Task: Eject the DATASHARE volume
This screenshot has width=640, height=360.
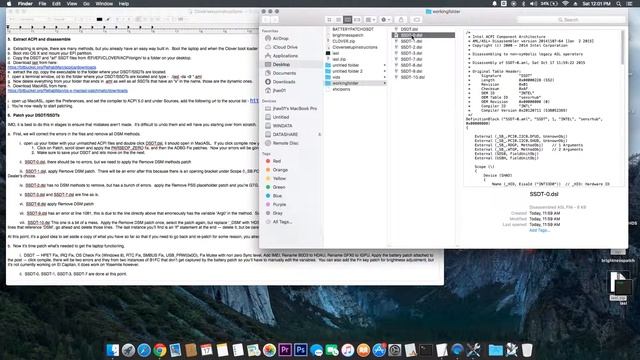Action: click(x=319, y=135)
